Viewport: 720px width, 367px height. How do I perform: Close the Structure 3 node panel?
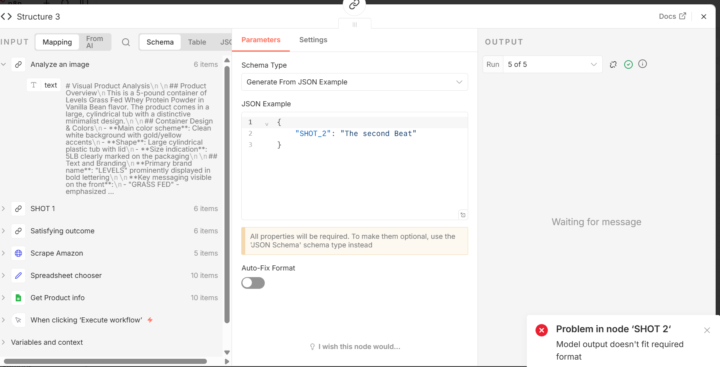tap(703, 17)
